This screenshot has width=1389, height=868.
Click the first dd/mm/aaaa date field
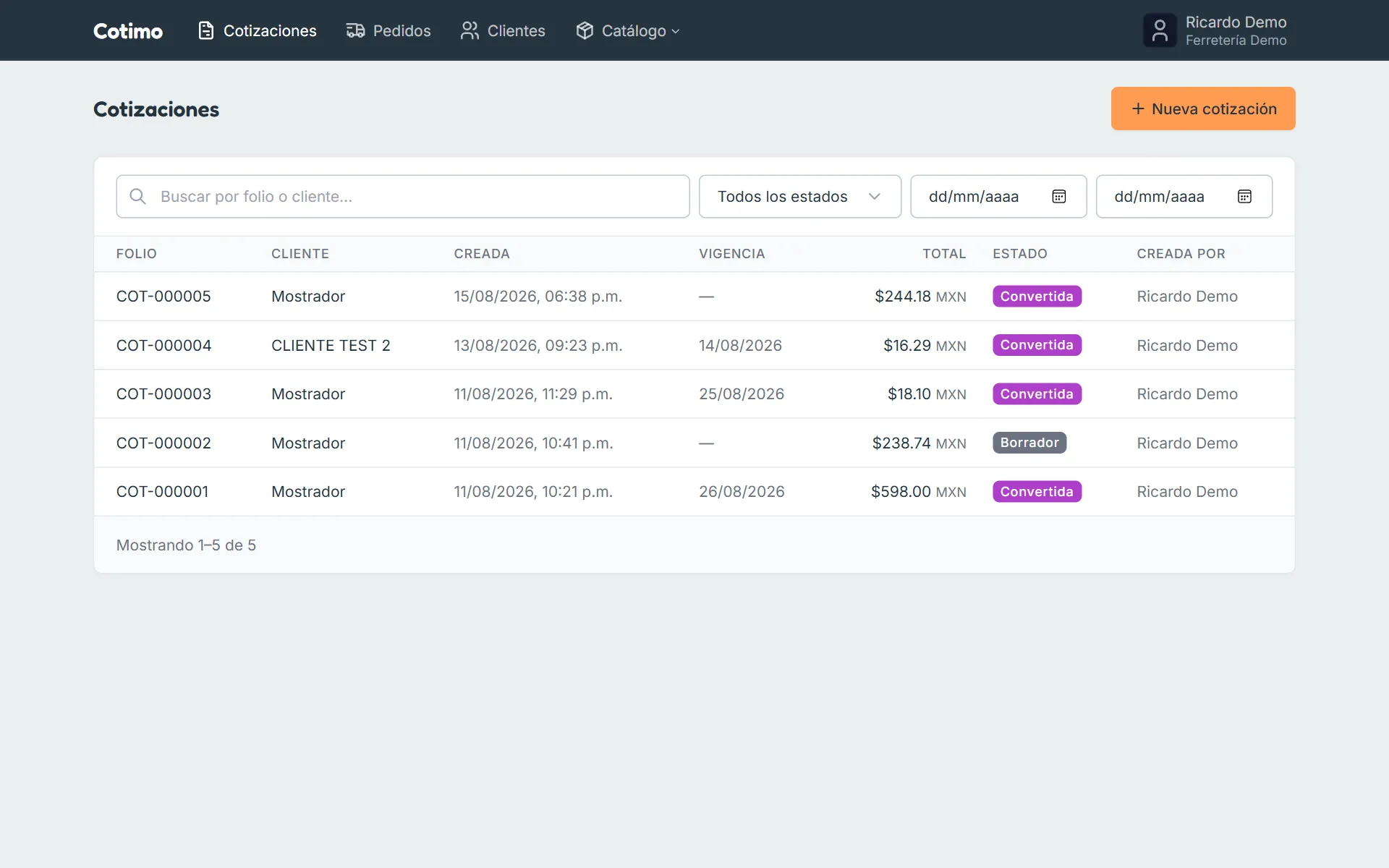point(998,196)
